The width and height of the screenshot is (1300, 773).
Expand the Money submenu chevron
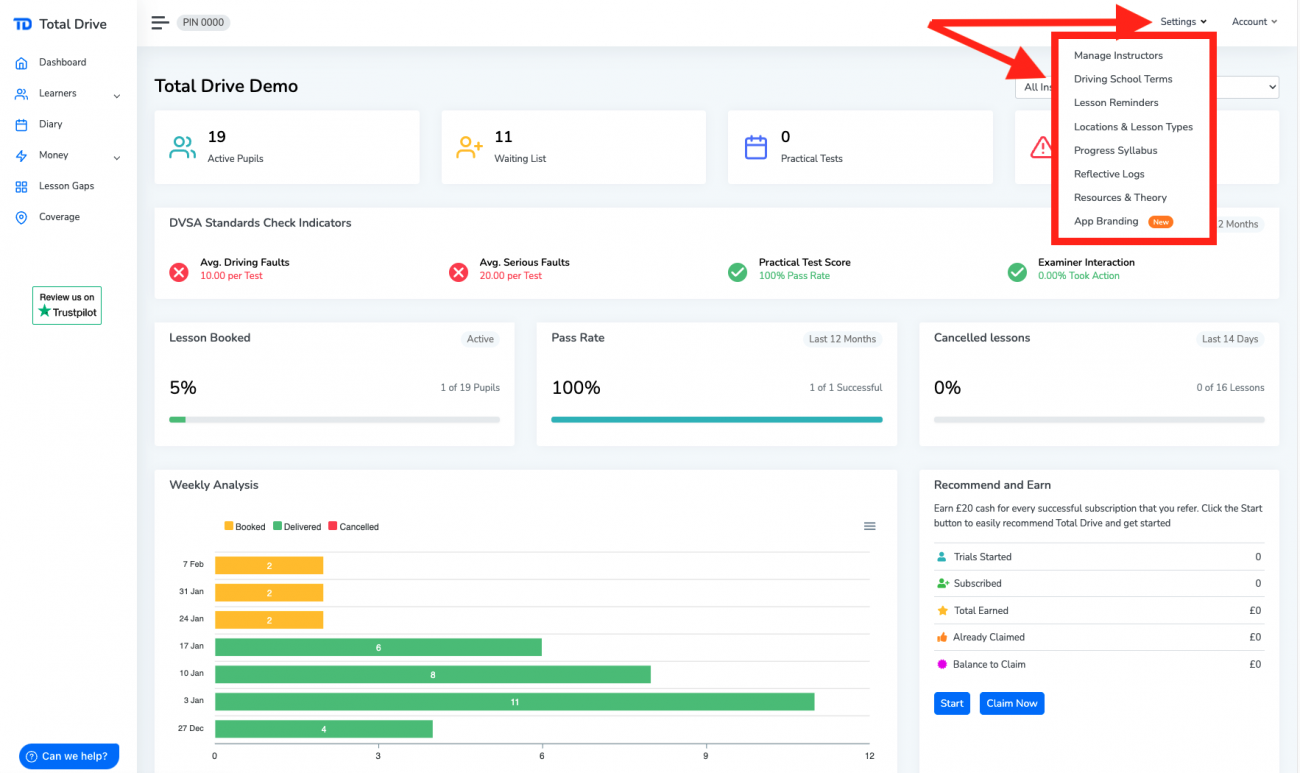point(117,158)
